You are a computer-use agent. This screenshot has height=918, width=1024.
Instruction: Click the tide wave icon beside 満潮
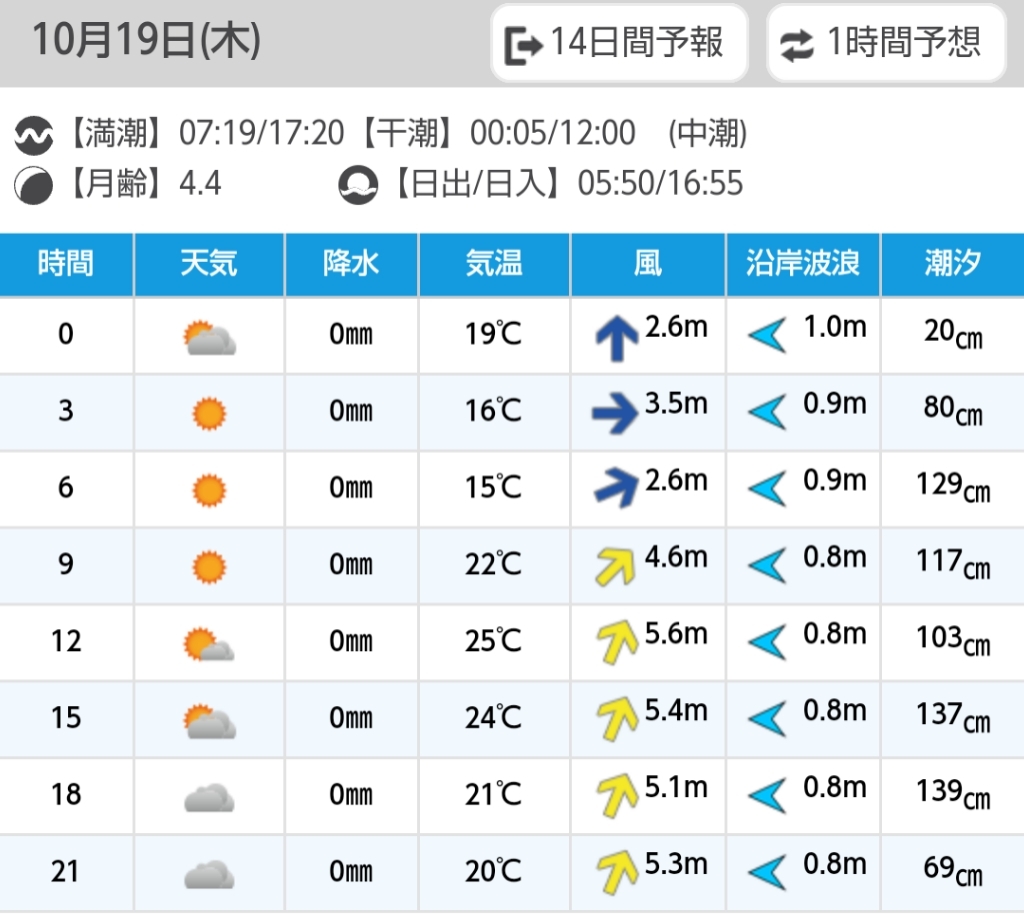click(x=33, y=135)
